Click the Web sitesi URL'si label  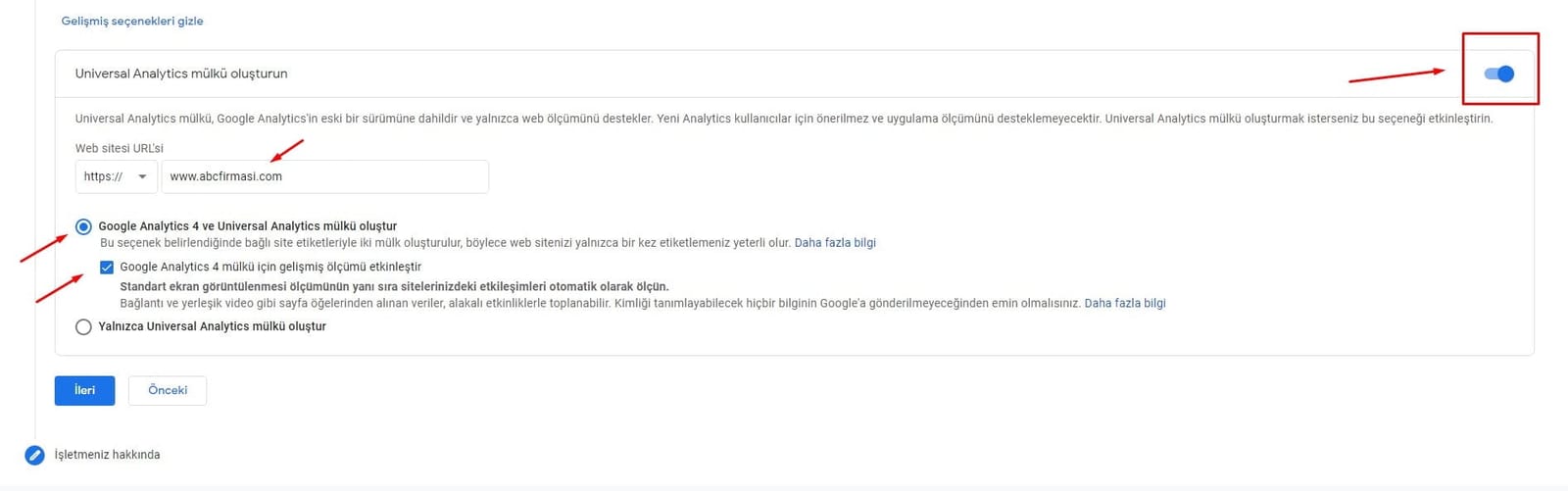[120, 148]
